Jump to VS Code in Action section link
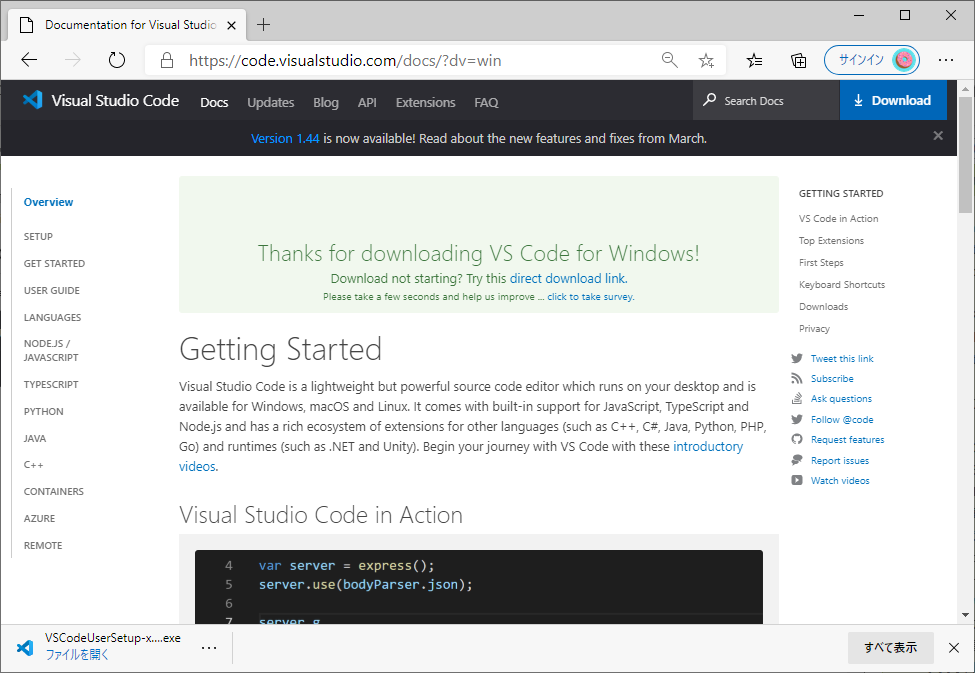 pyautogui.click(x=838, y=218)
